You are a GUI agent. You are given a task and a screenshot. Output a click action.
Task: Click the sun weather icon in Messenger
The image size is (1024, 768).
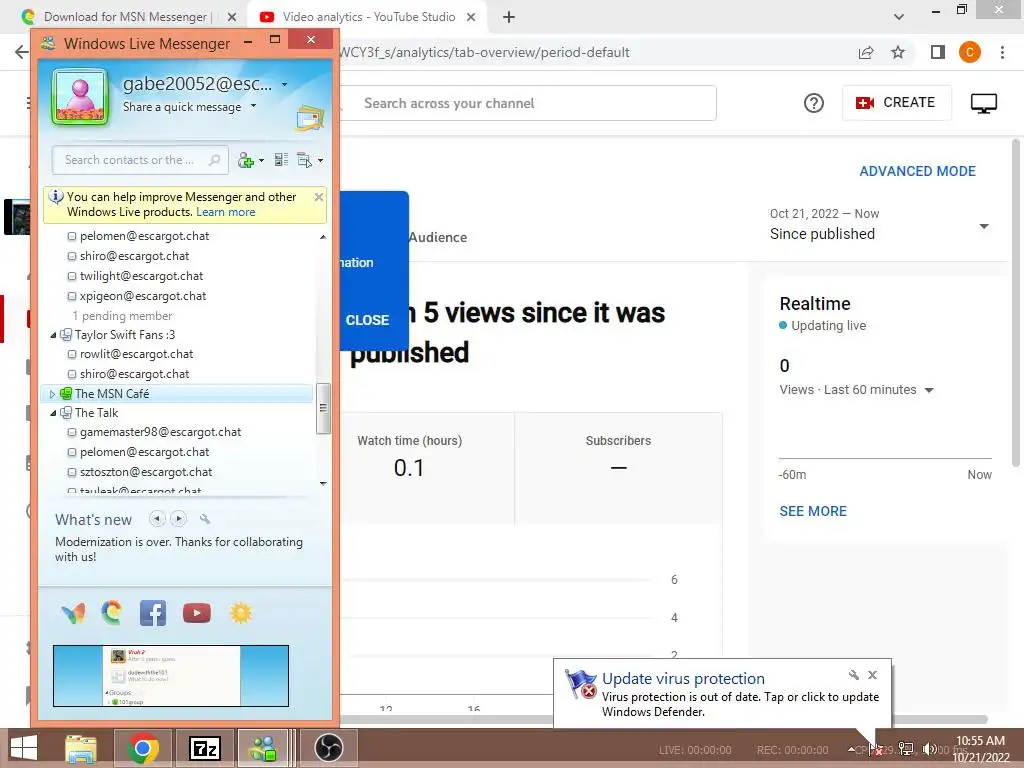click(x=240, y=613)
